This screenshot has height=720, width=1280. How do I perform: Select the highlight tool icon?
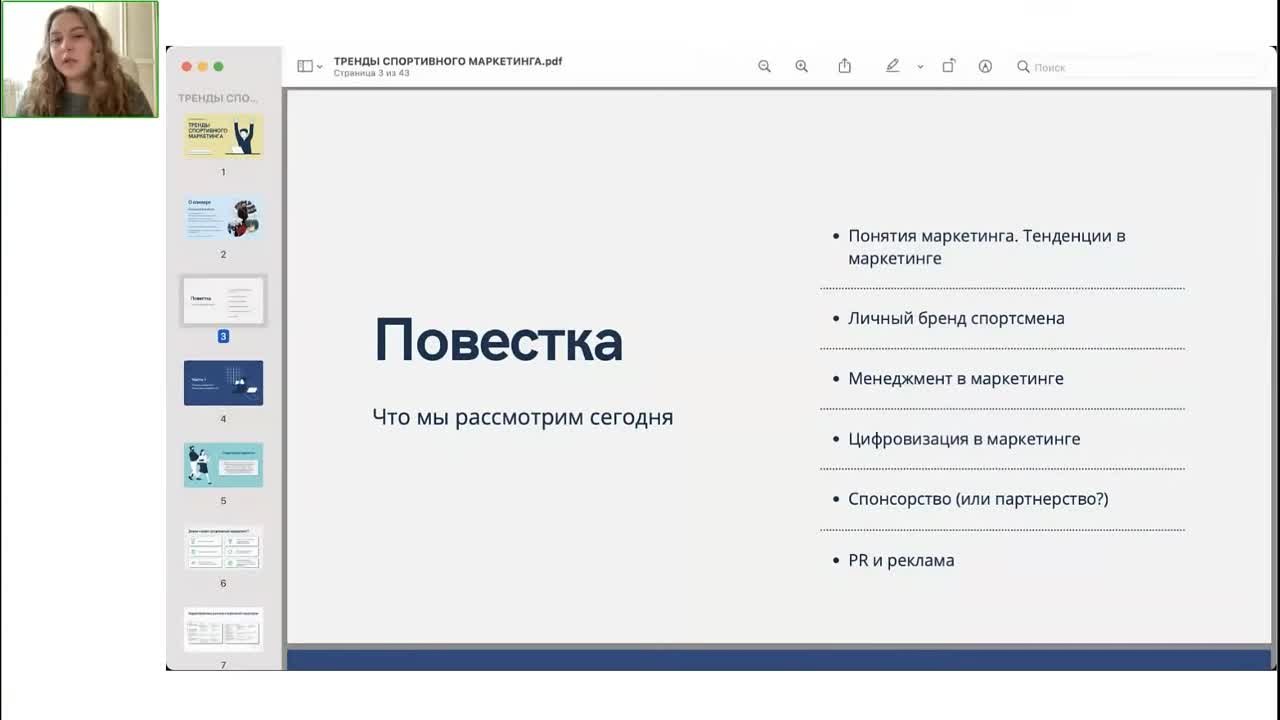point(985,66)
